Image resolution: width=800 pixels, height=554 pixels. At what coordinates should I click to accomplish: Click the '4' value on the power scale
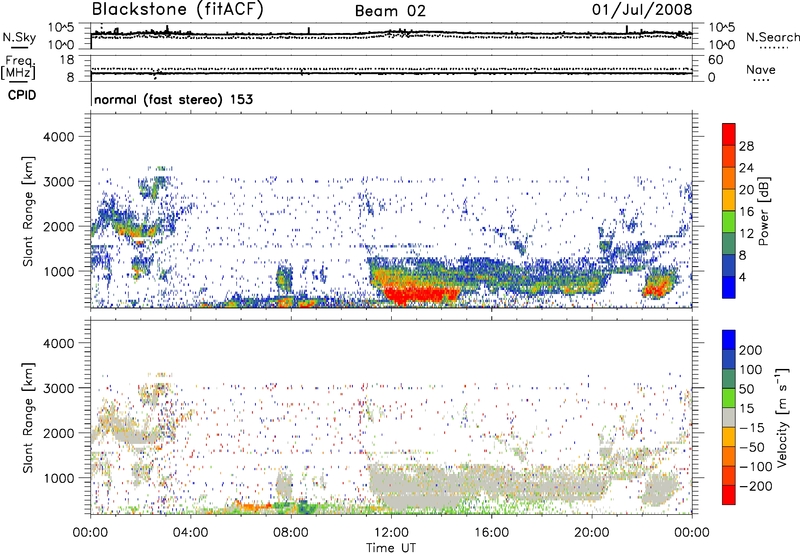coord(742,277)
